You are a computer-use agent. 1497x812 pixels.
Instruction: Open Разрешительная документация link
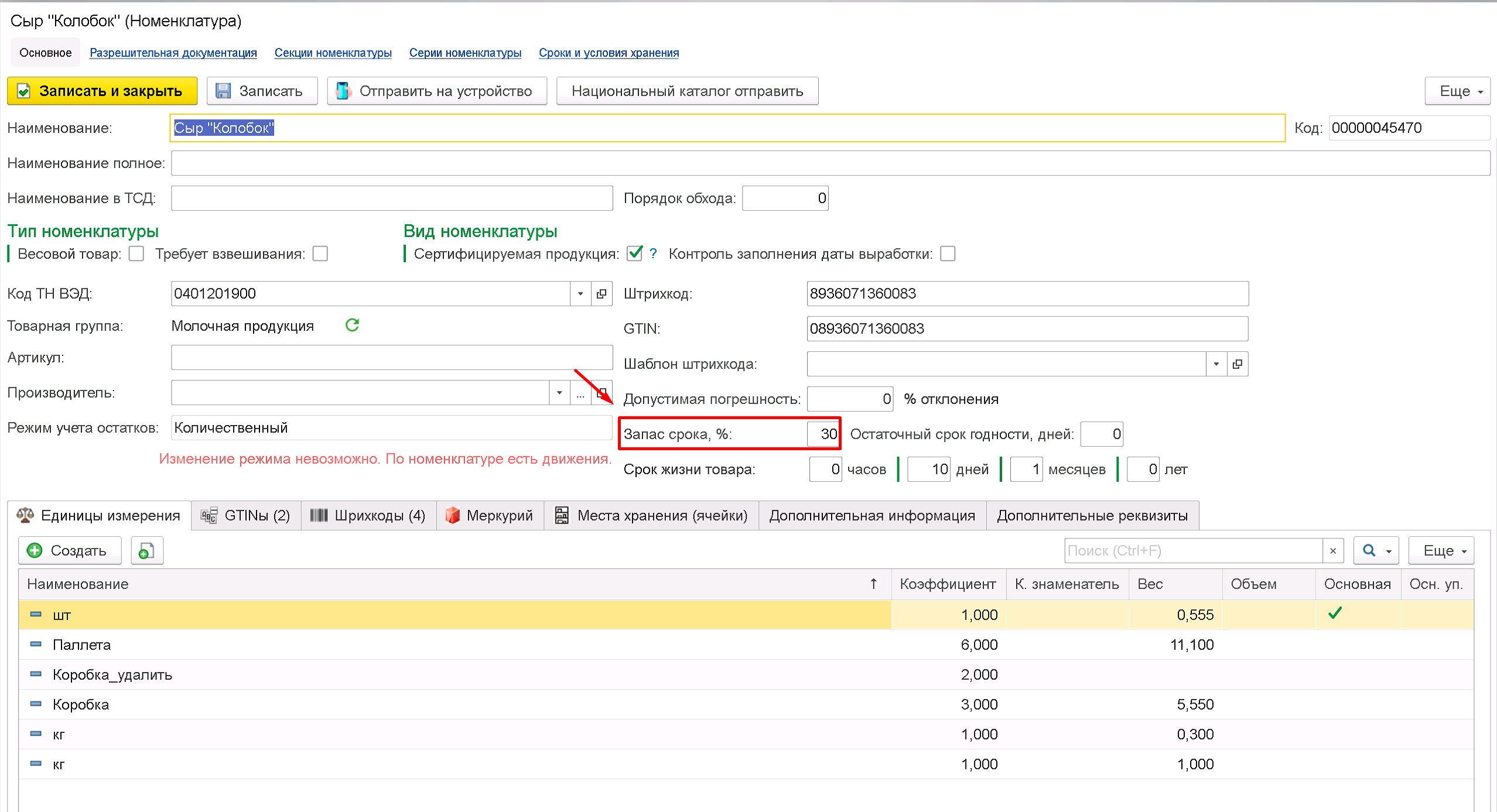pyautogui.click(x=173, y=53)
